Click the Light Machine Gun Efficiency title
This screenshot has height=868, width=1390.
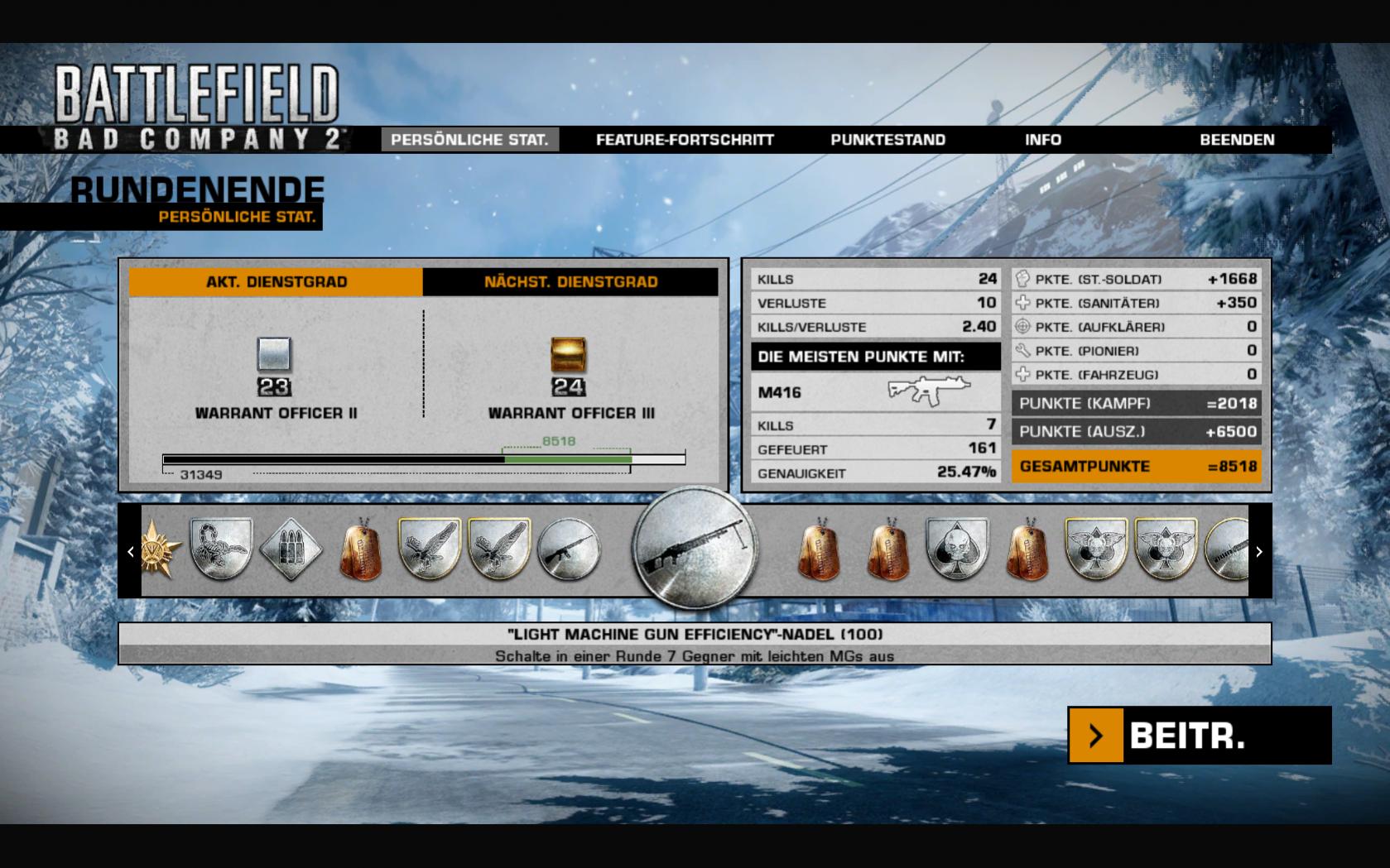(x=695, y=634)
